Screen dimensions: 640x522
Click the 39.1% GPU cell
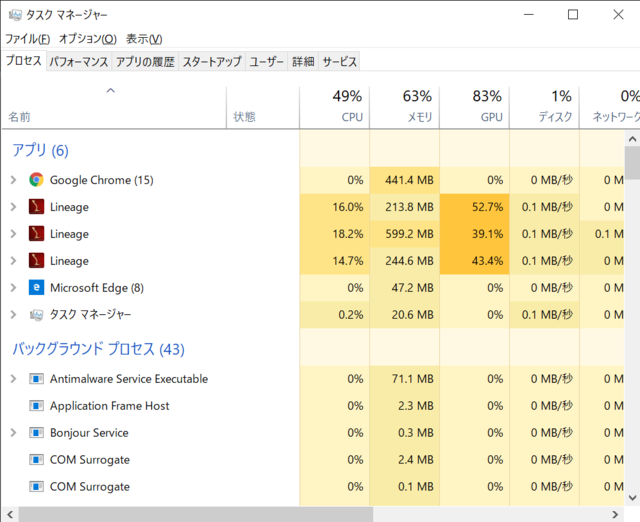click(475, 234)
